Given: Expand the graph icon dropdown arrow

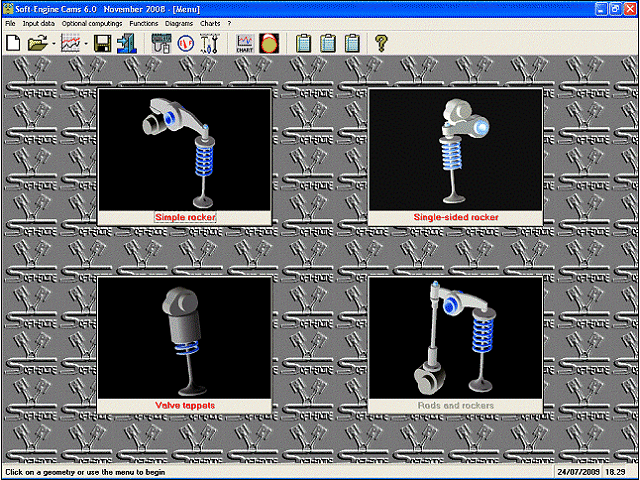Looking at the screenshot, I should coord(86,44).
